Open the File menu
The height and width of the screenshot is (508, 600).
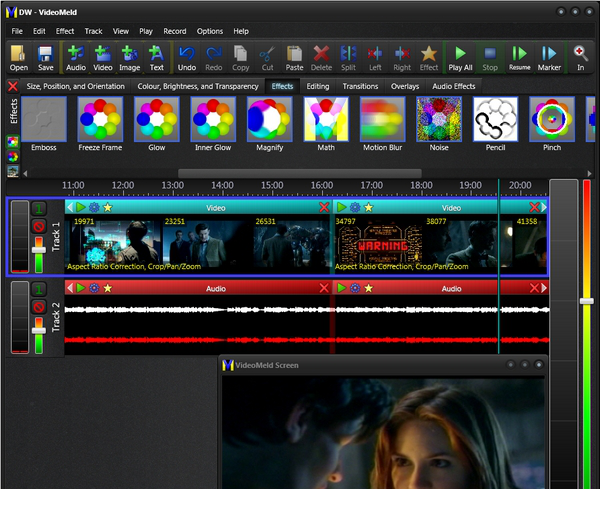(17, 31)
